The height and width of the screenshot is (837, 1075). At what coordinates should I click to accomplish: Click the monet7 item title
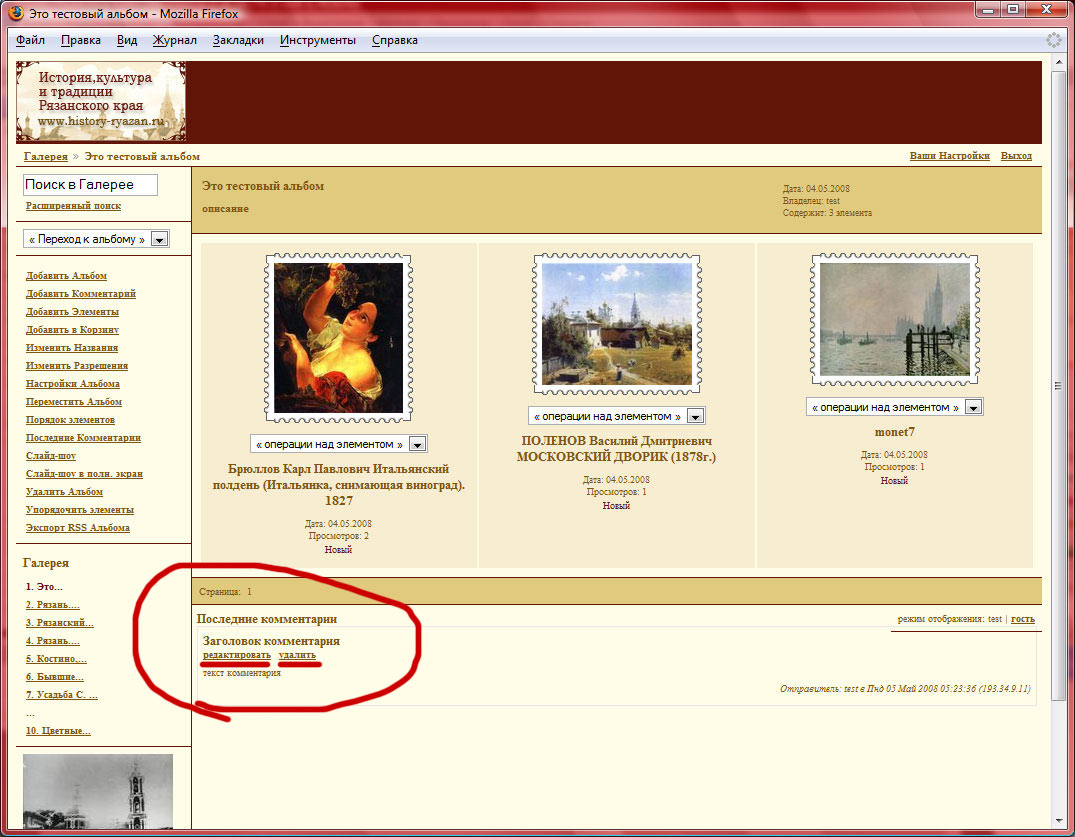coord(895,432)
